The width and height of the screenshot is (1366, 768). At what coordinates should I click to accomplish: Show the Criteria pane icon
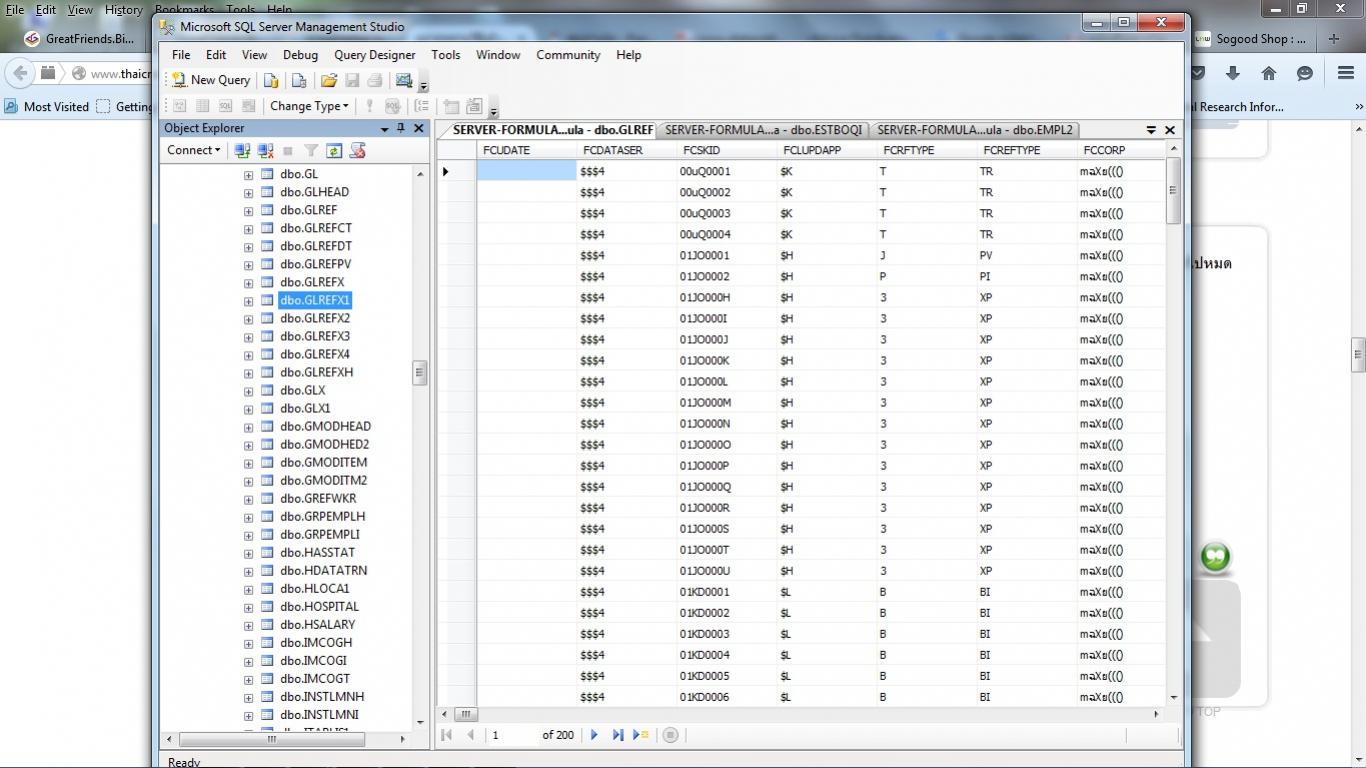pyautogui.click(x=203, y=106)
